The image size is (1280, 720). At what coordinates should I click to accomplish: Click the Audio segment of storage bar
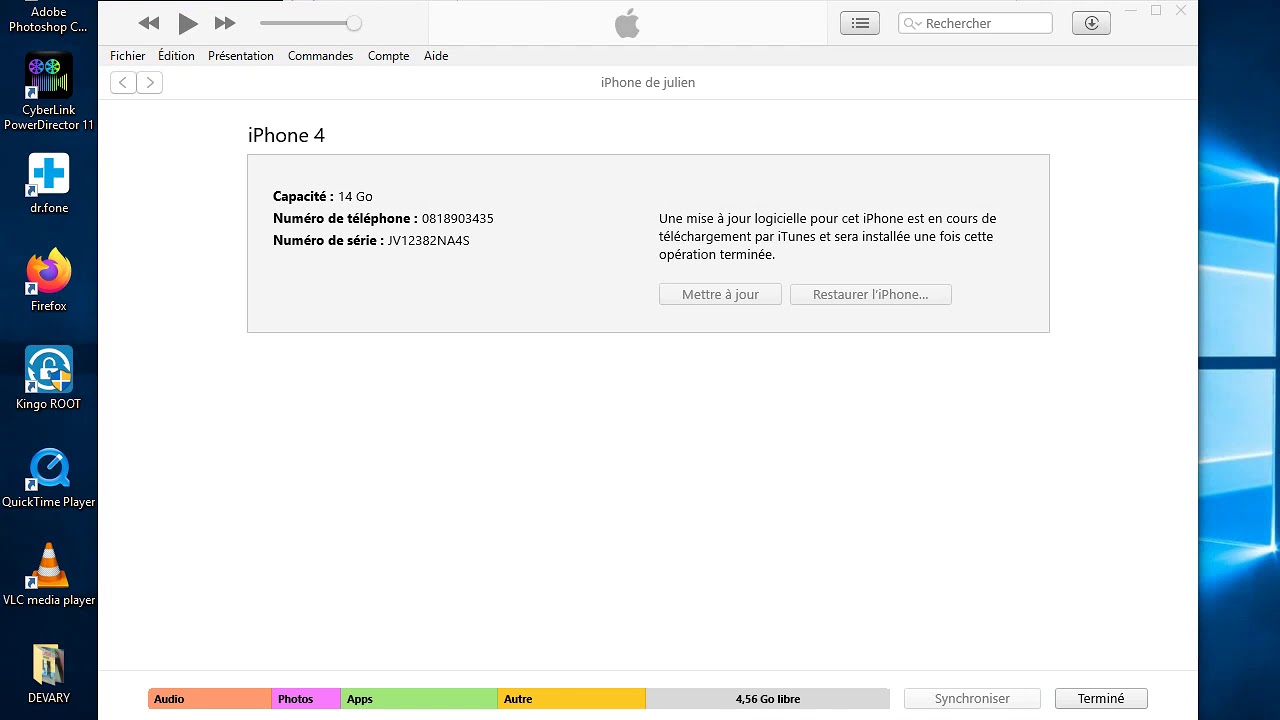209,699
